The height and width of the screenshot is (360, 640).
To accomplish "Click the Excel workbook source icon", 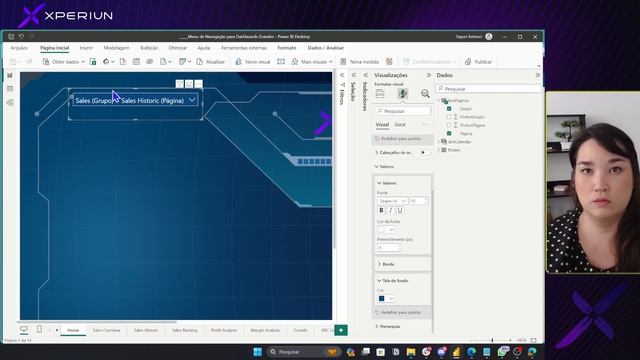I will (93, 62).
